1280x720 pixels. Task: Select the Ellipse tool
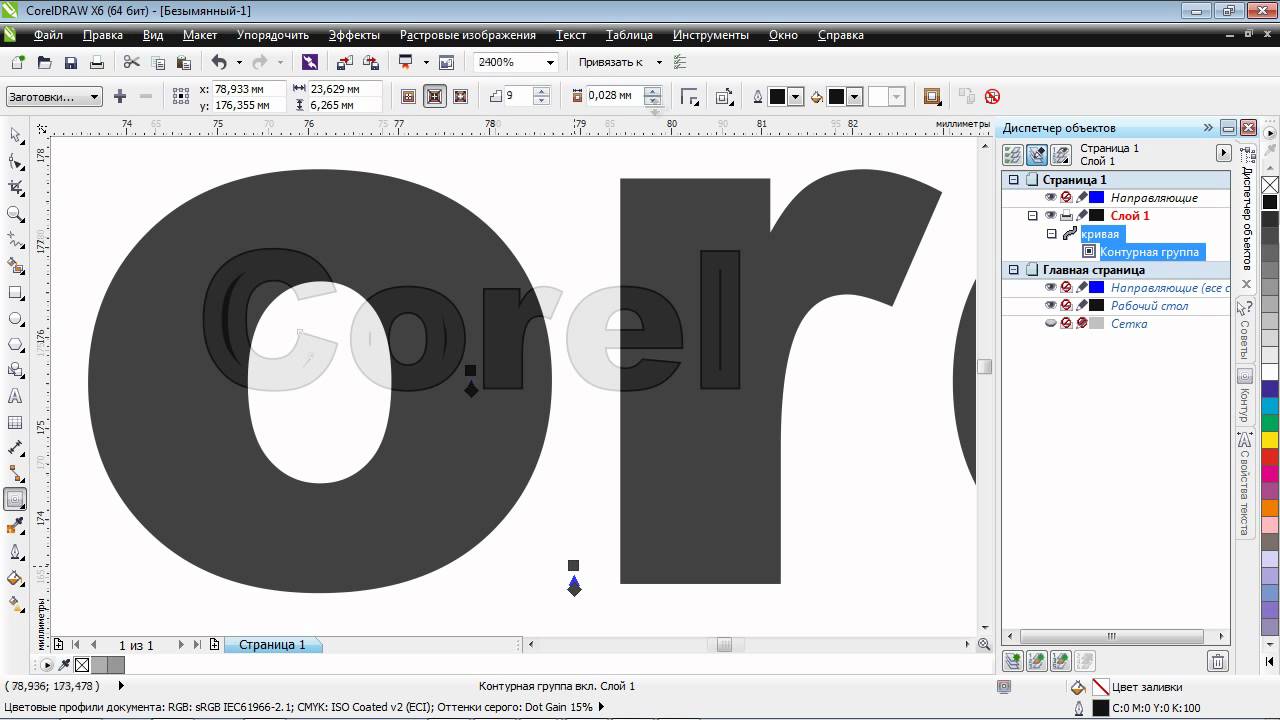pos(15,319)
